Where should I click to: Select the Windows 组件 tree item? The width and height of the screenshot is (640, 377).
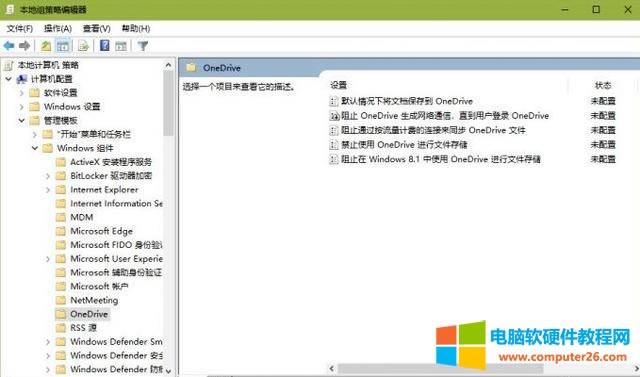click(x=85, y=148)
